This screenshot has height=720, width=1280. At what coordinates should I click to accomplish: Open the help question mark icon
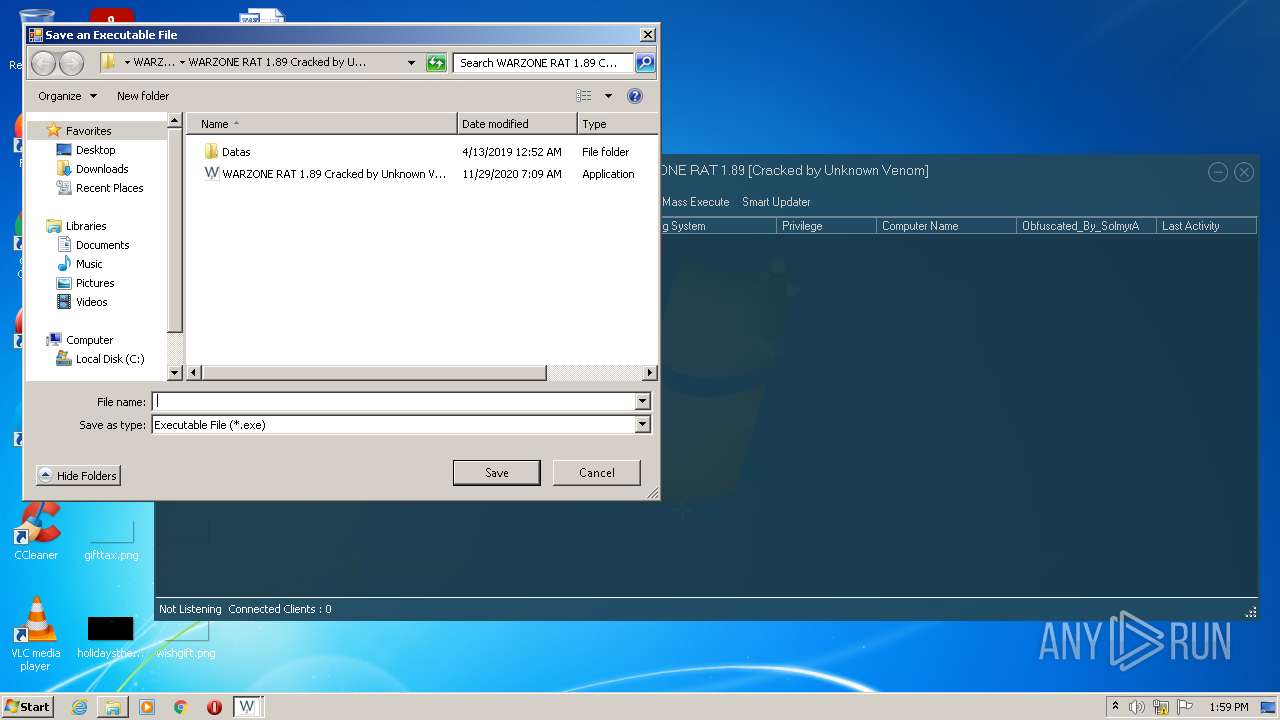tap(634, 96)
